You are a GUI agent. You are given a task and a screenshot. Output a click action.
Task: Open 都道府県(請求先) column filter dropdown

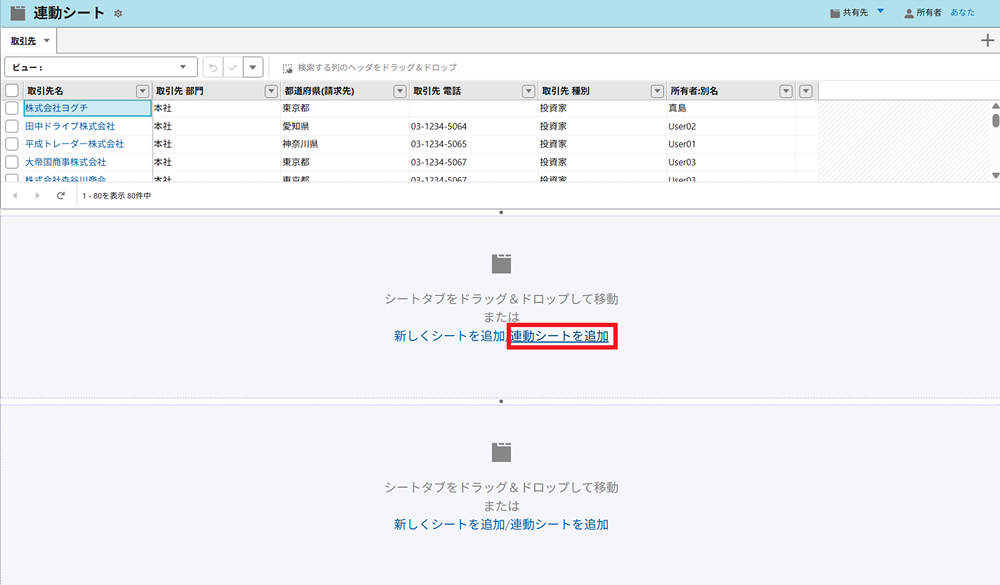[x=400, y=91]
